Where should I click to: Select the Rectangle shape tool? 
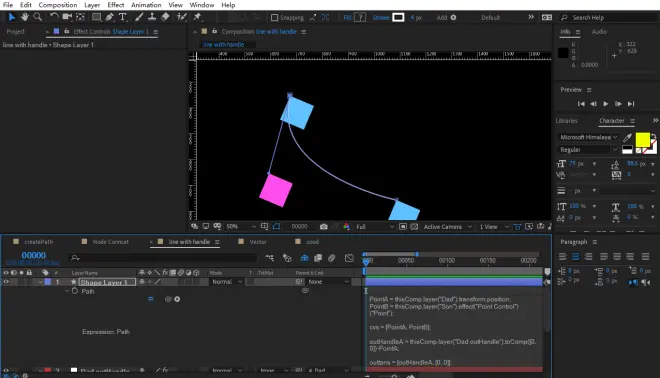point(96,17)
